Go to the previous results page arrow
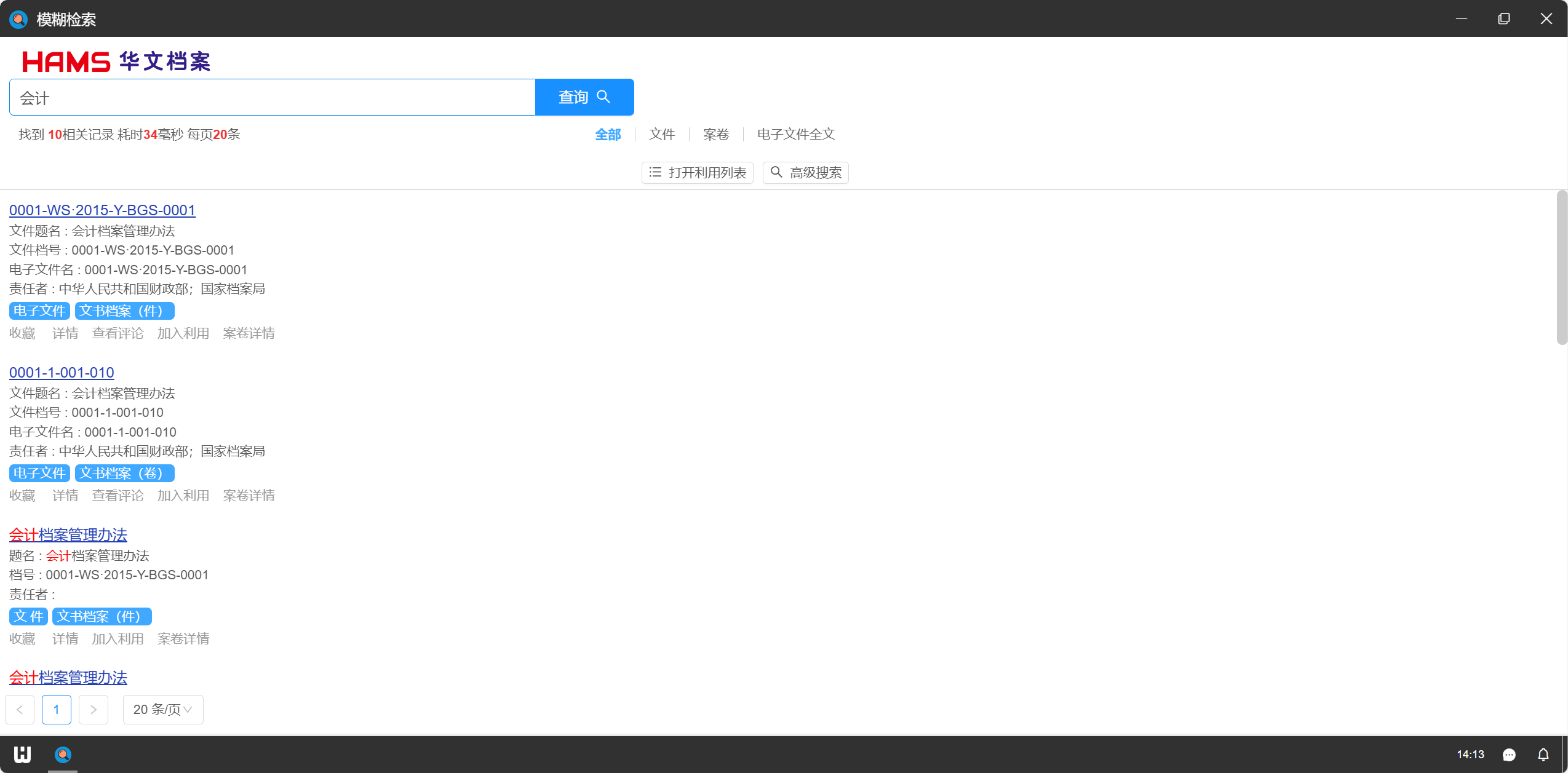This screenshot has width=1568, height=773. pos(20,710)
